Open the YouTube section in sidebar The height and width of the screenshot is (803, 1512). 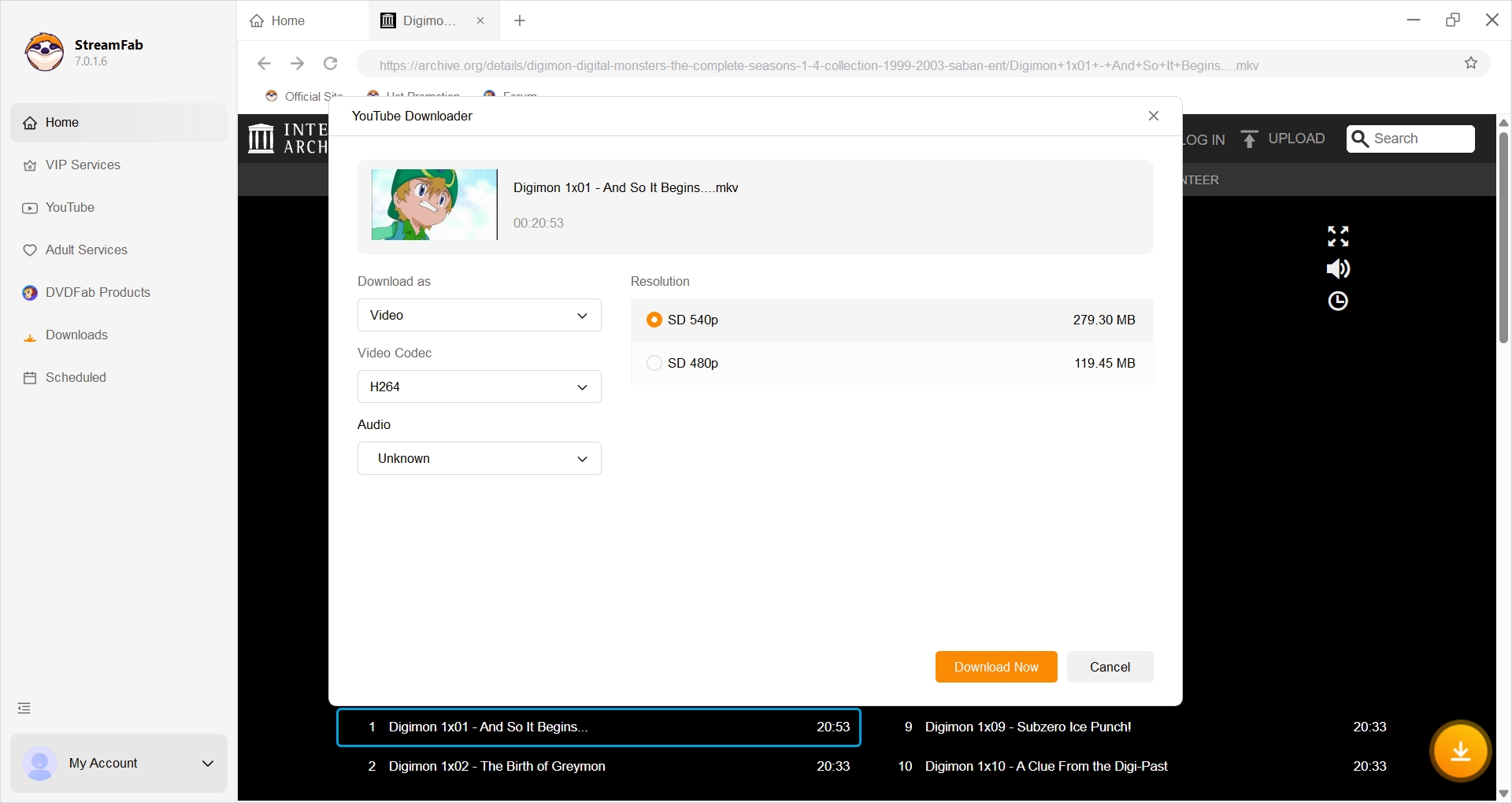[70, 207]
